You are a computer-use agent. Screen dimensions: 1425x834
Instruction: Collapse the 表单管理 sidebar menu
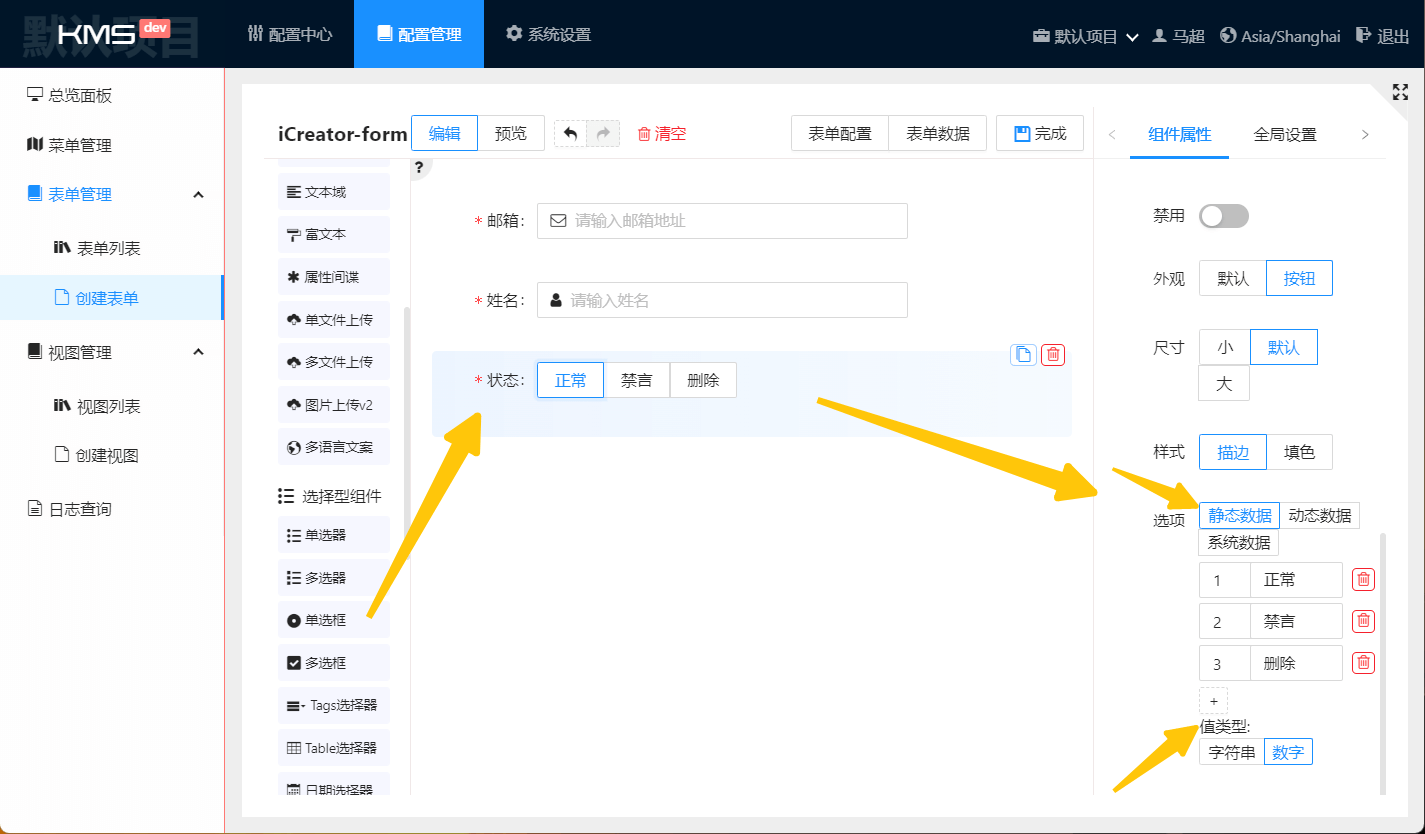[198, 195]
